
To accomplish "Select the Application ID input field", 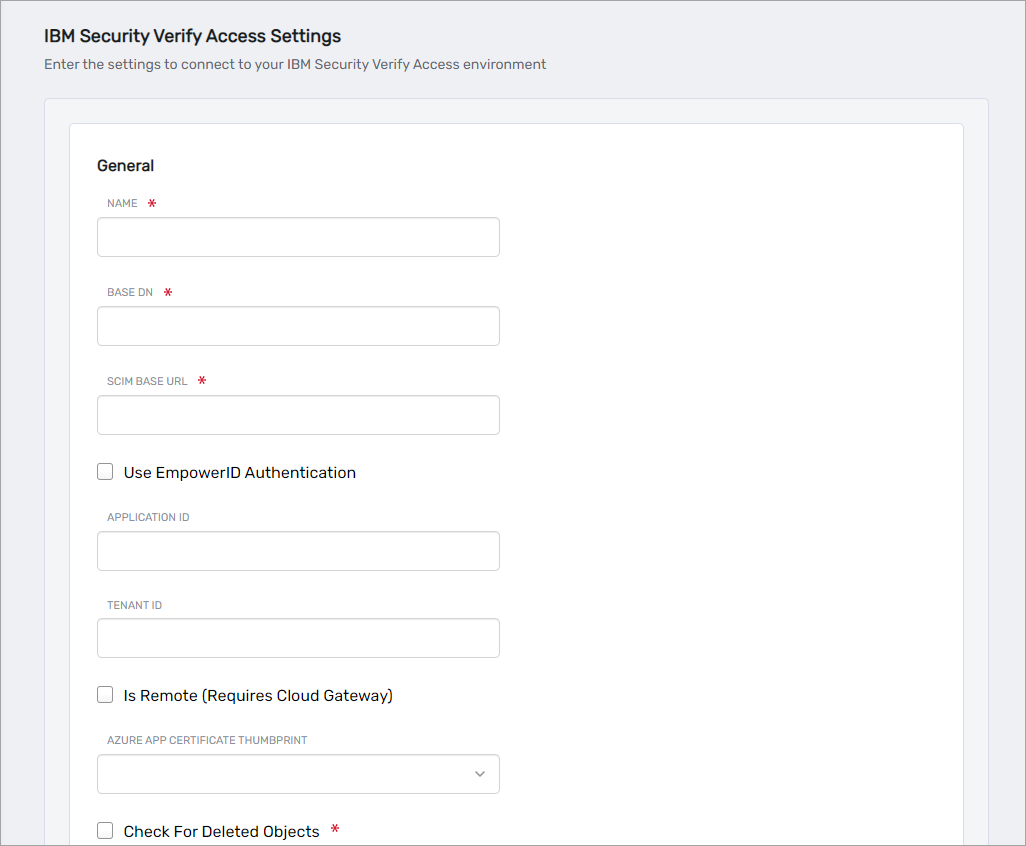I will pyautogui.click(x=298, y=551).
